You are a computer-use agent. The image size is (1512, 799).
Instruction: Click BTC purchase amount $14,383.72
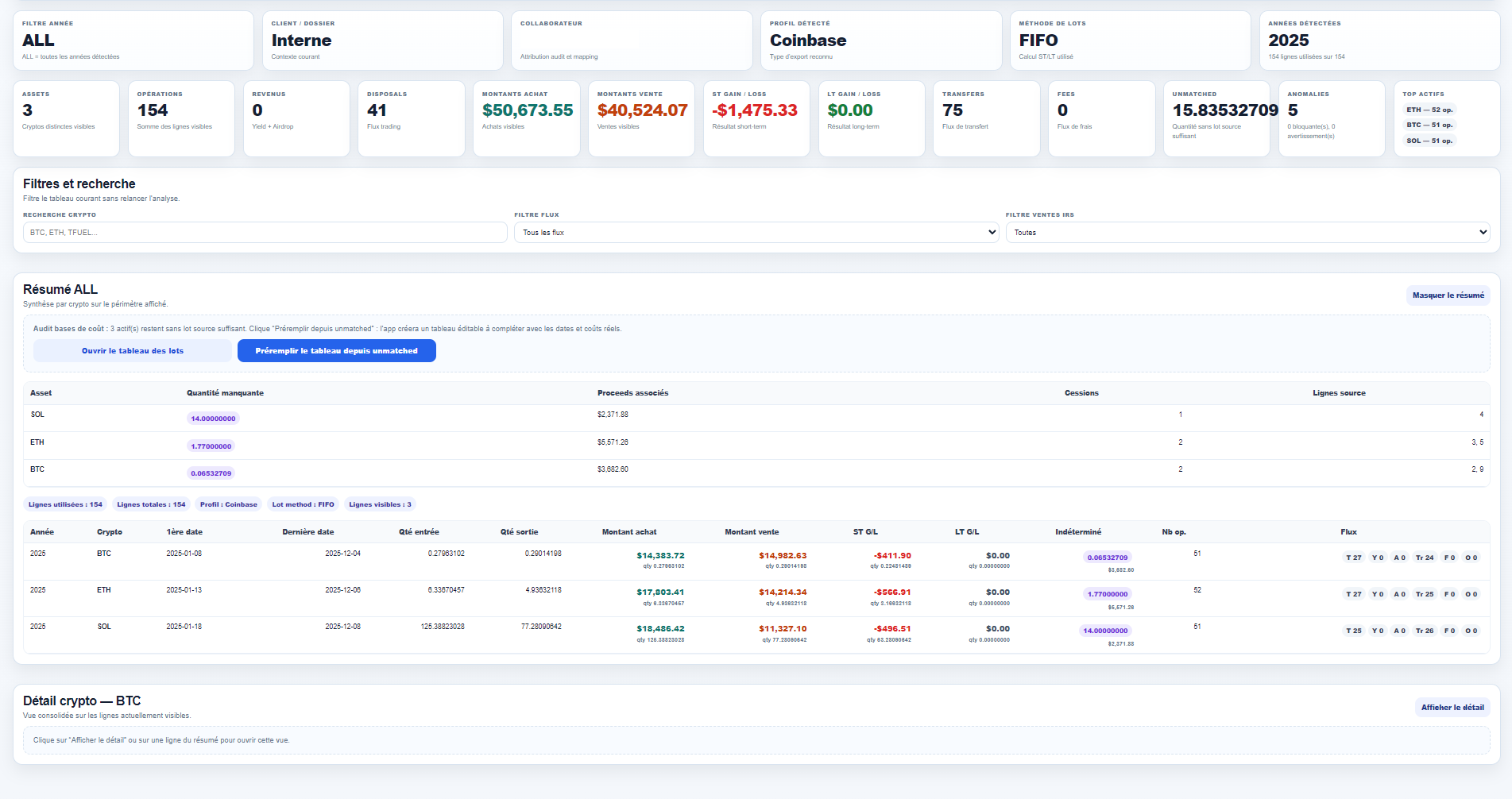tap(660, 556)
